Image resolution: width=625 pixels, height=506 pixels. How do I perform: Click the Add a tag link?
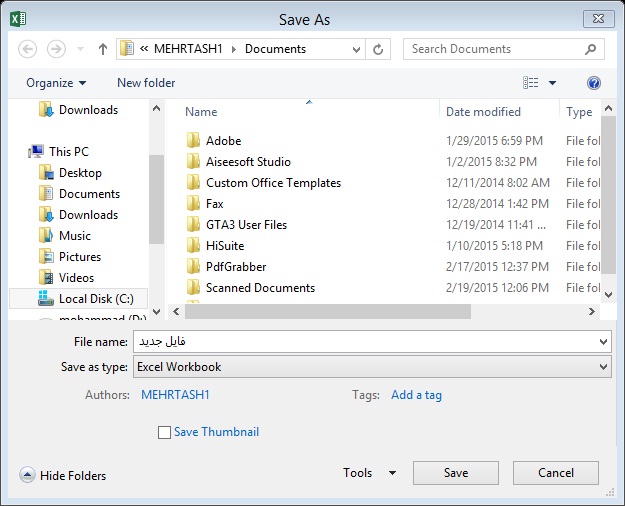tap(416, 395)
